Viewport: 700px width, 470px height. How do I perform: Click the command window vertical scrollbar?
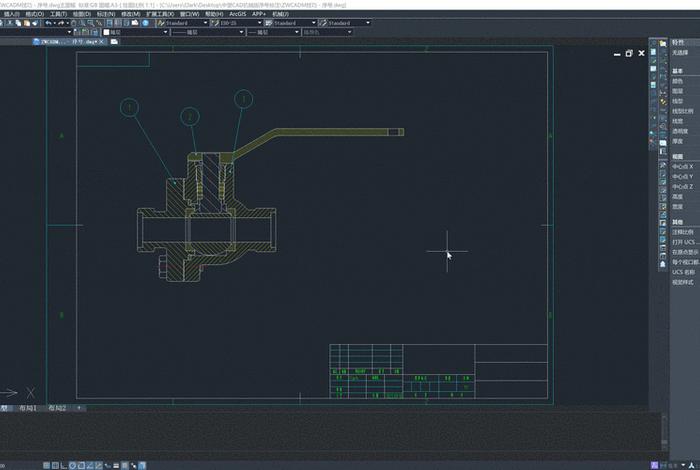coord(664,431)
